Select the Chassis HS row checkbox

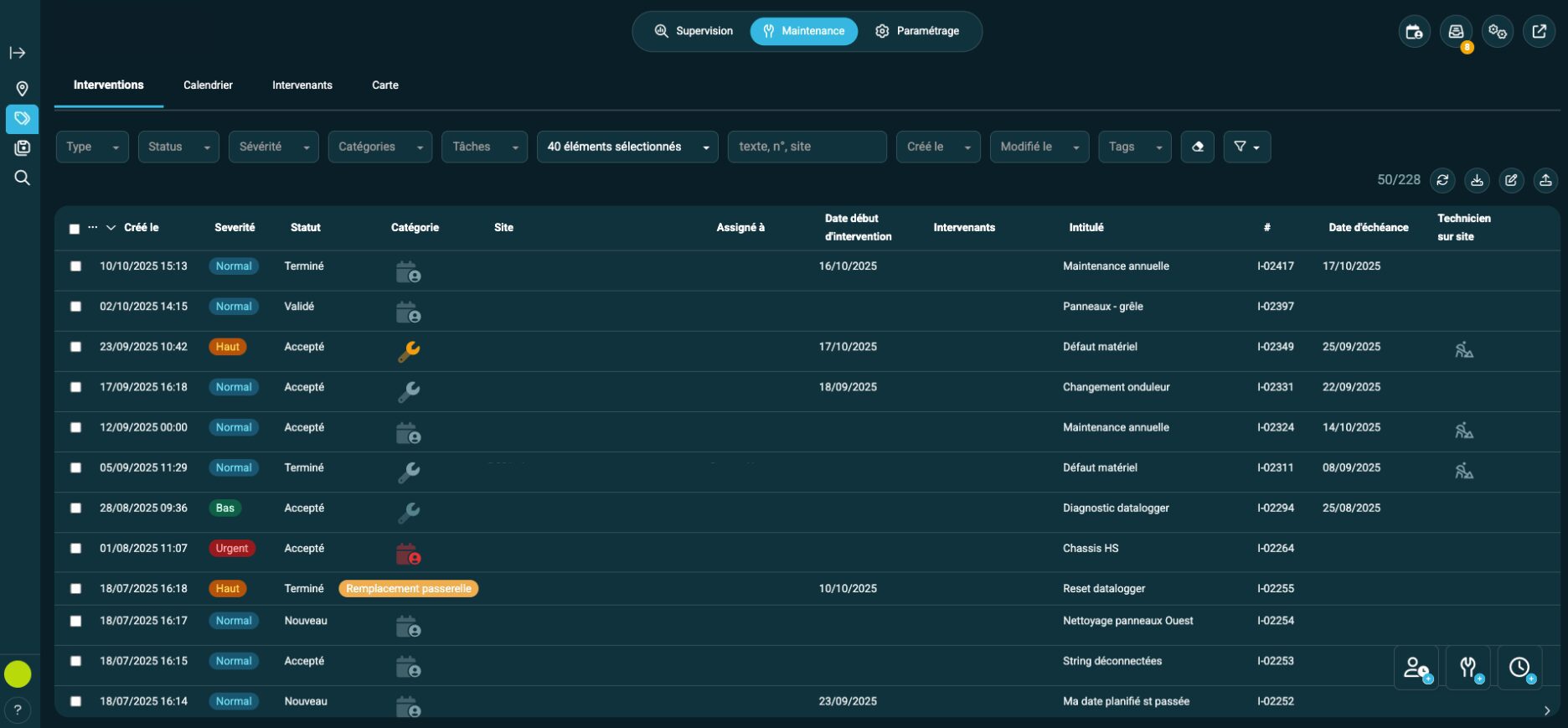pyautogui.click(x=76, y=549)
